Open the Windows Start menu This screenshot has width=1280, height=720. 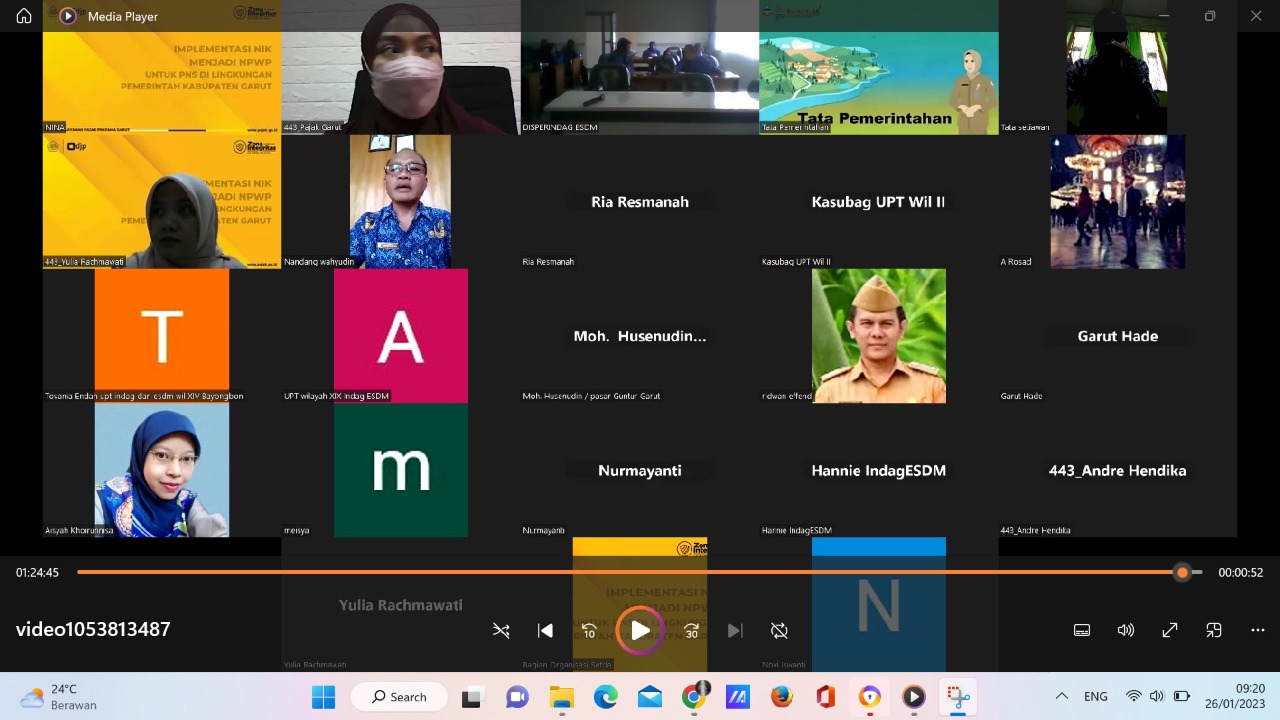323,697
